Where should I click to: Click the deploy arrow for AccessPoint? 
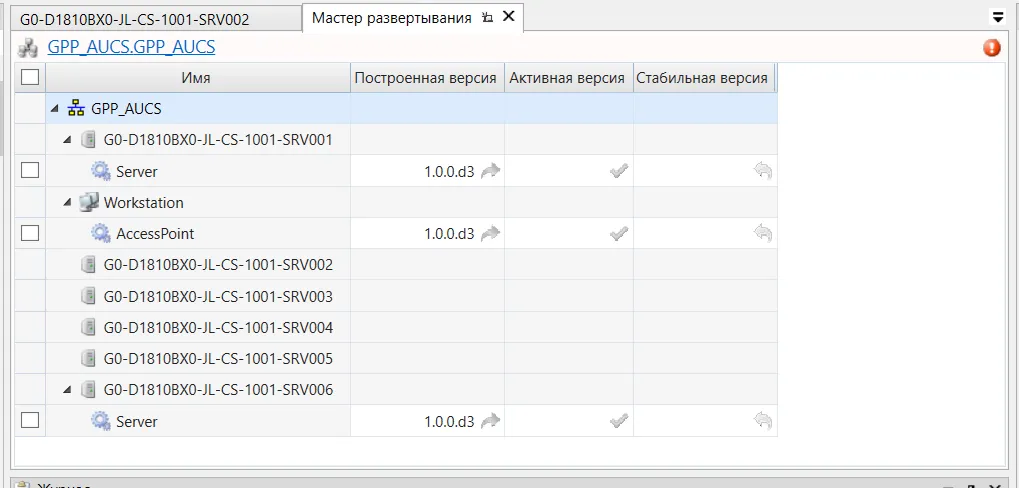pos(491,233)
